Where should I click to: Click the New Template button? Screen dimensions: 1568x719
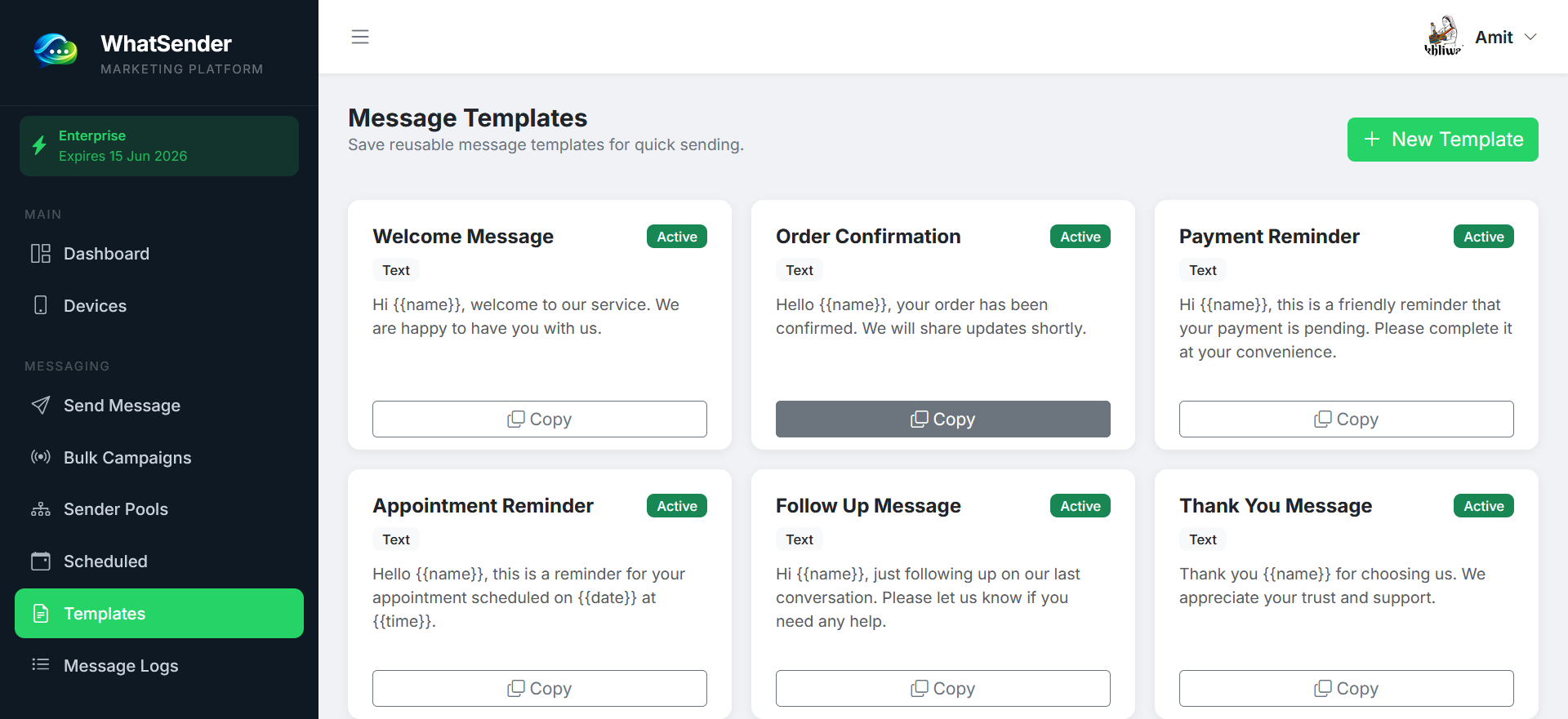(1443, 140)
